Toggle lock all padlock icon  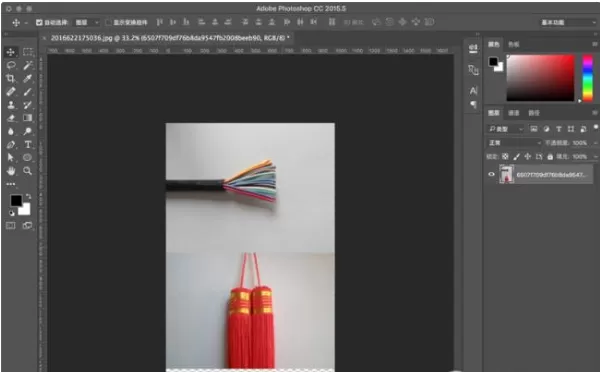550,157
